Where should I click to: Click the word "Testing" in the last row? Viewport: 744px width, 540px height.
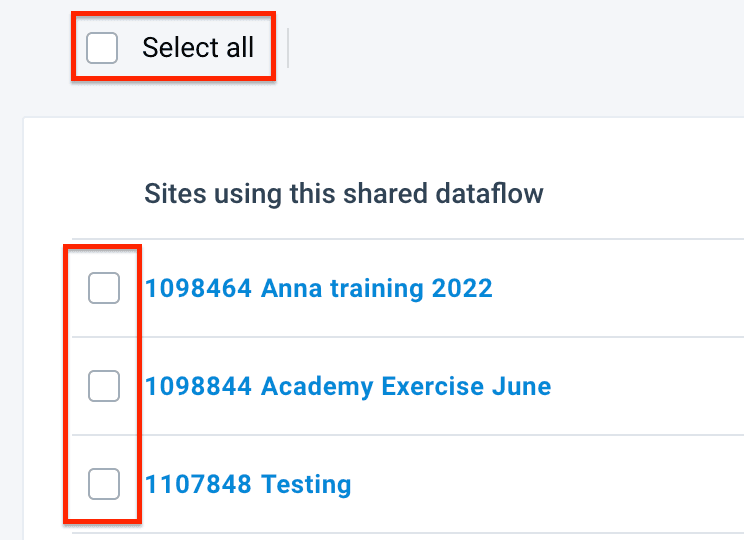click(306, 486)
